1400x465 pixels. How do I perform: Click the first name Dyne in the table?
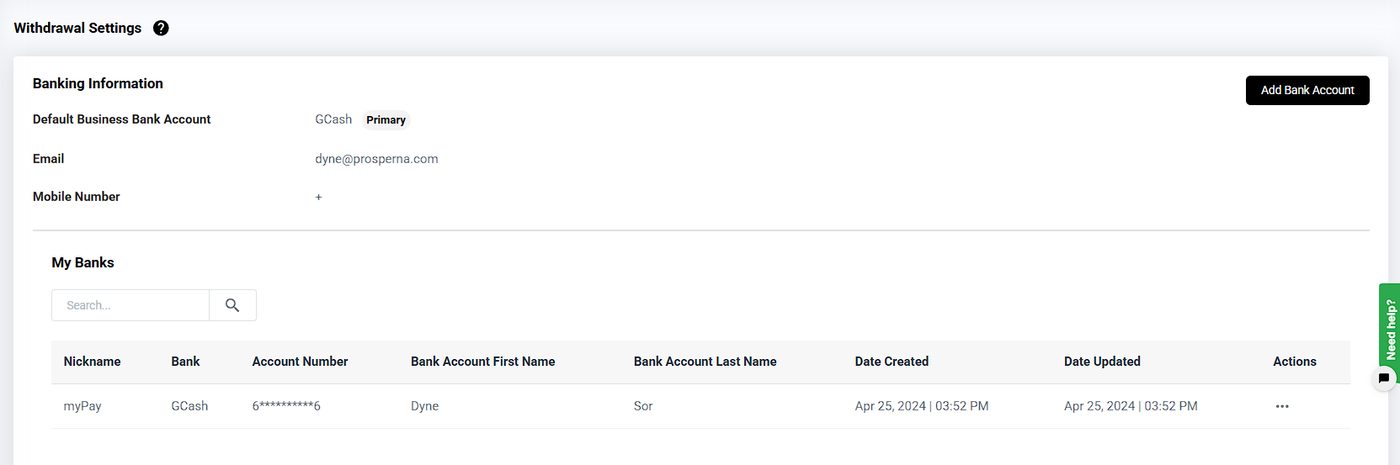coord(425,406)
